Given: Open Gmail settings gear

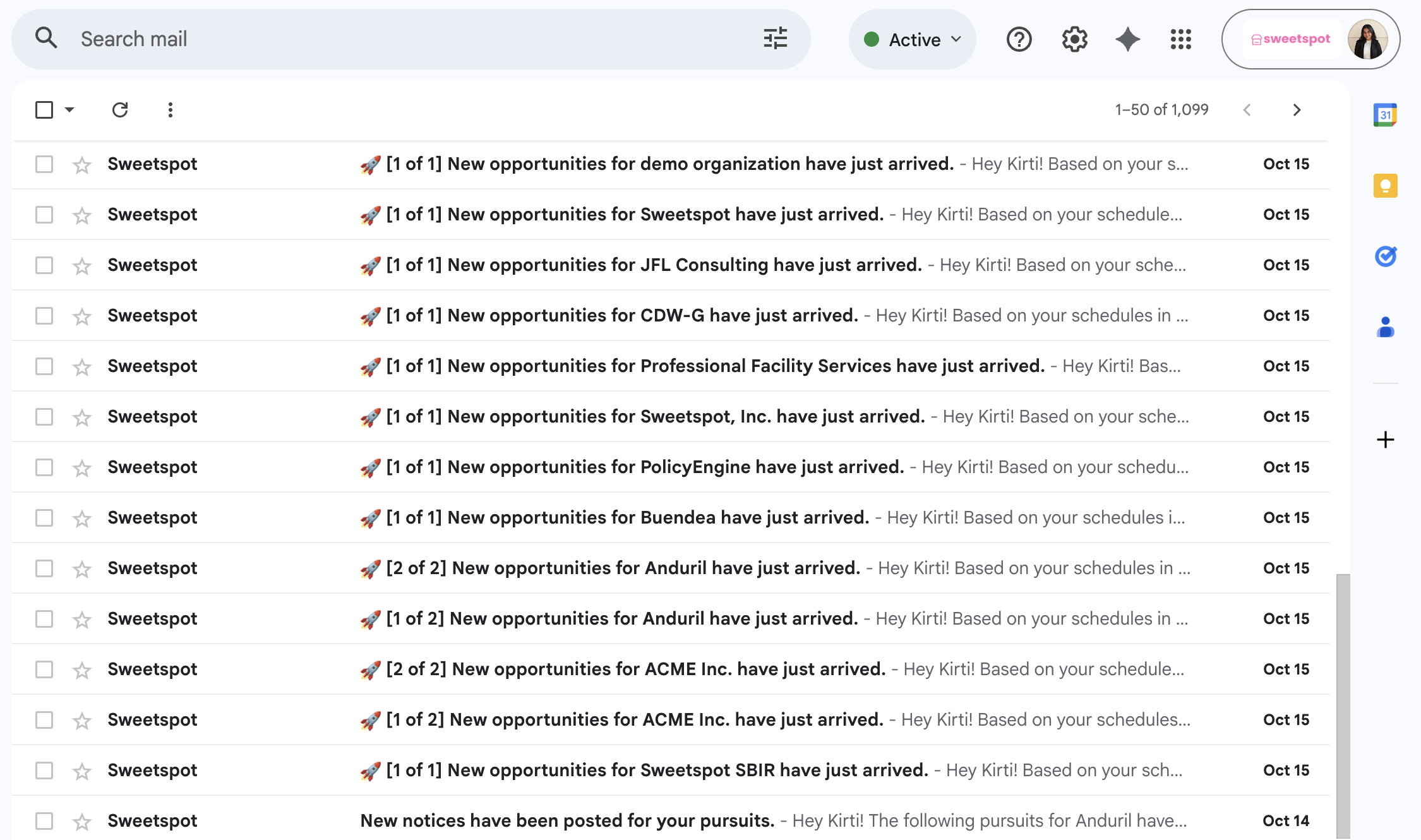Looking at the screenshot, I should click(x=1074, y=39).
